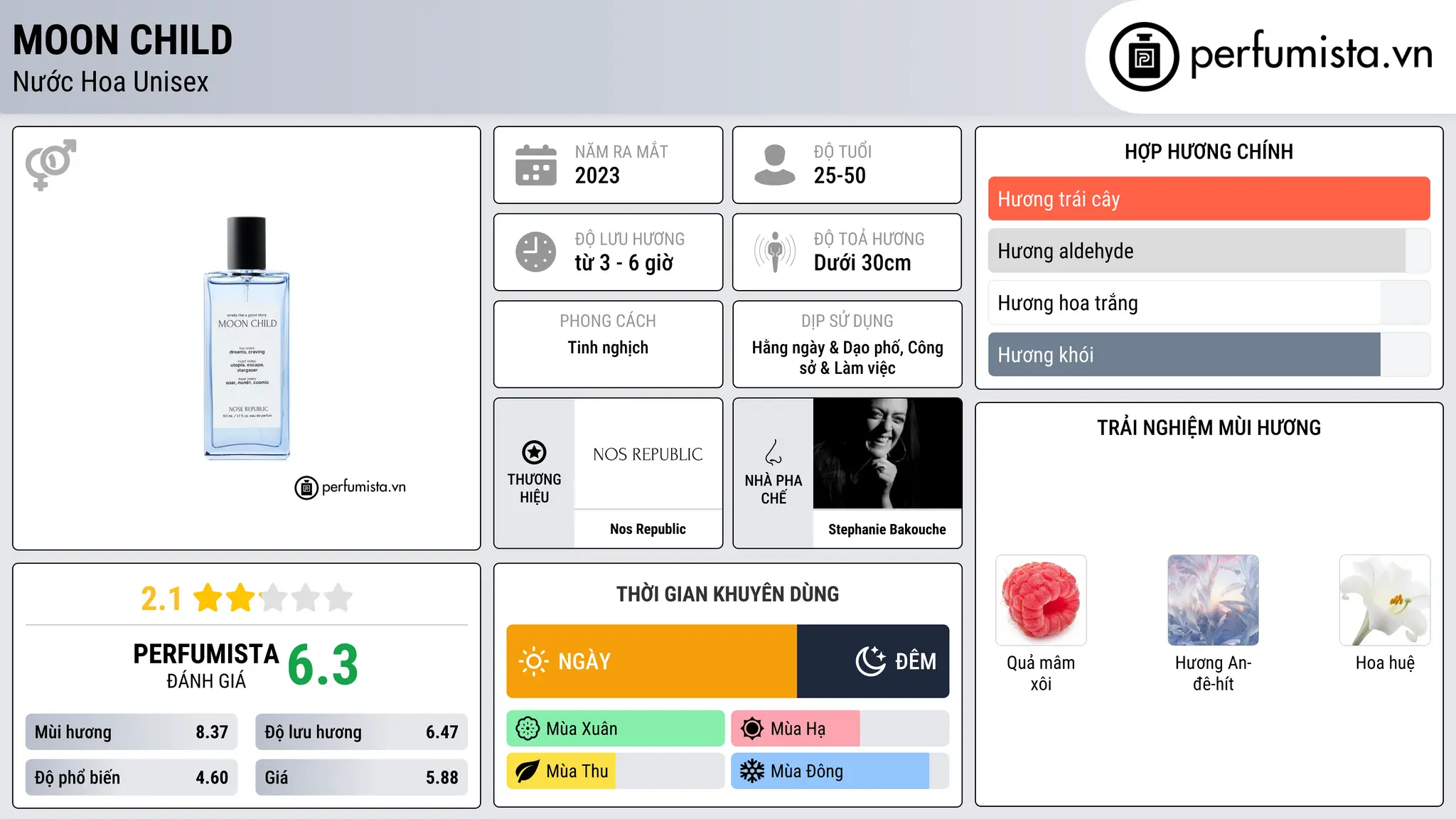Click the leaf icon for Mùa Thu
Viewport: 1456px width, 819px height.
tap(528, 771)
